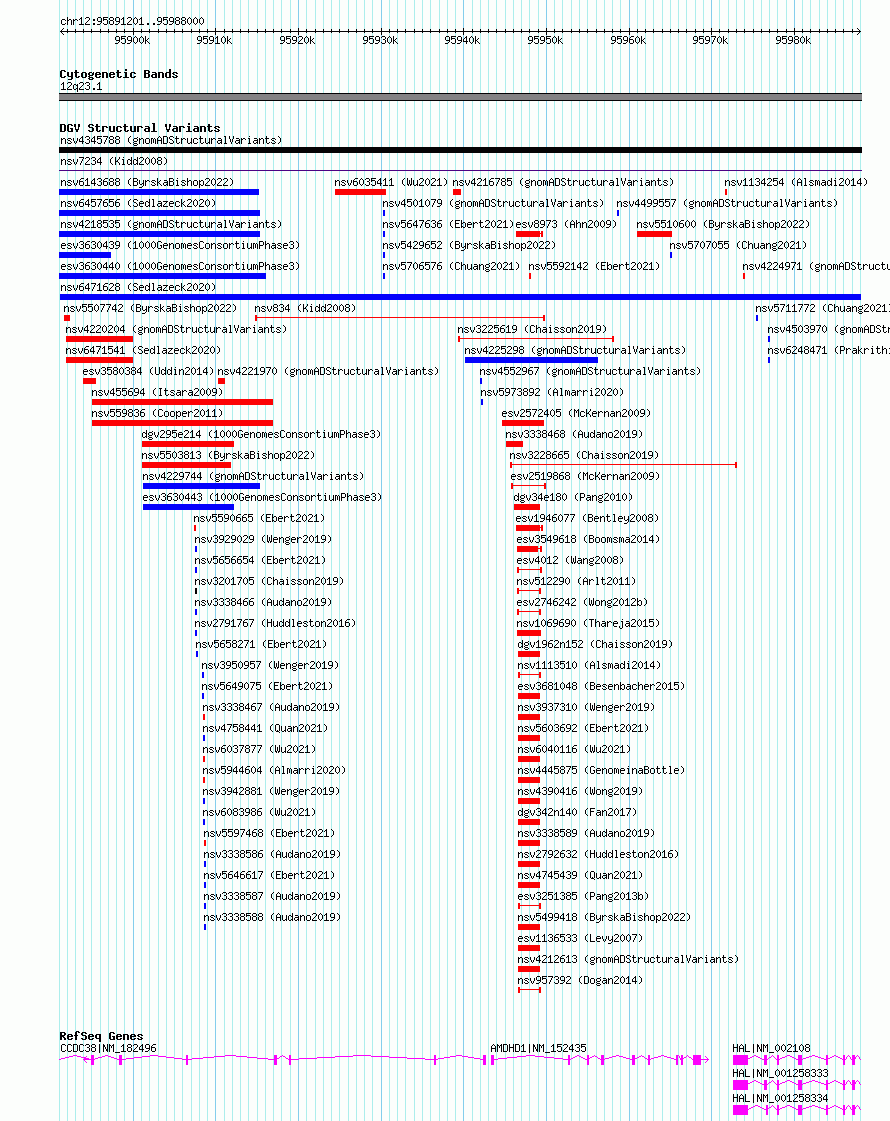Click nsv5647636 (Ebert2021) label
Image resolution: width=890 pixels, height=1121 pixels.
point(448,224)
